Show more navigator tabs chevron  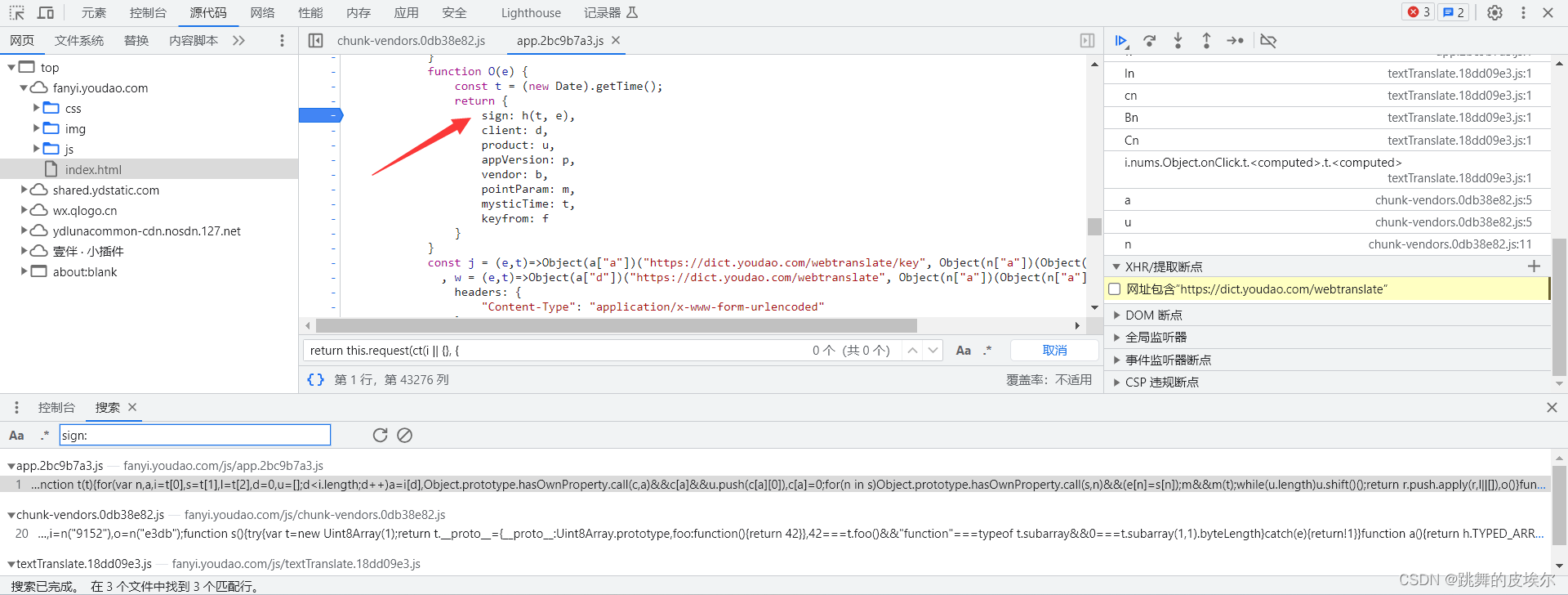click(238, 40)
